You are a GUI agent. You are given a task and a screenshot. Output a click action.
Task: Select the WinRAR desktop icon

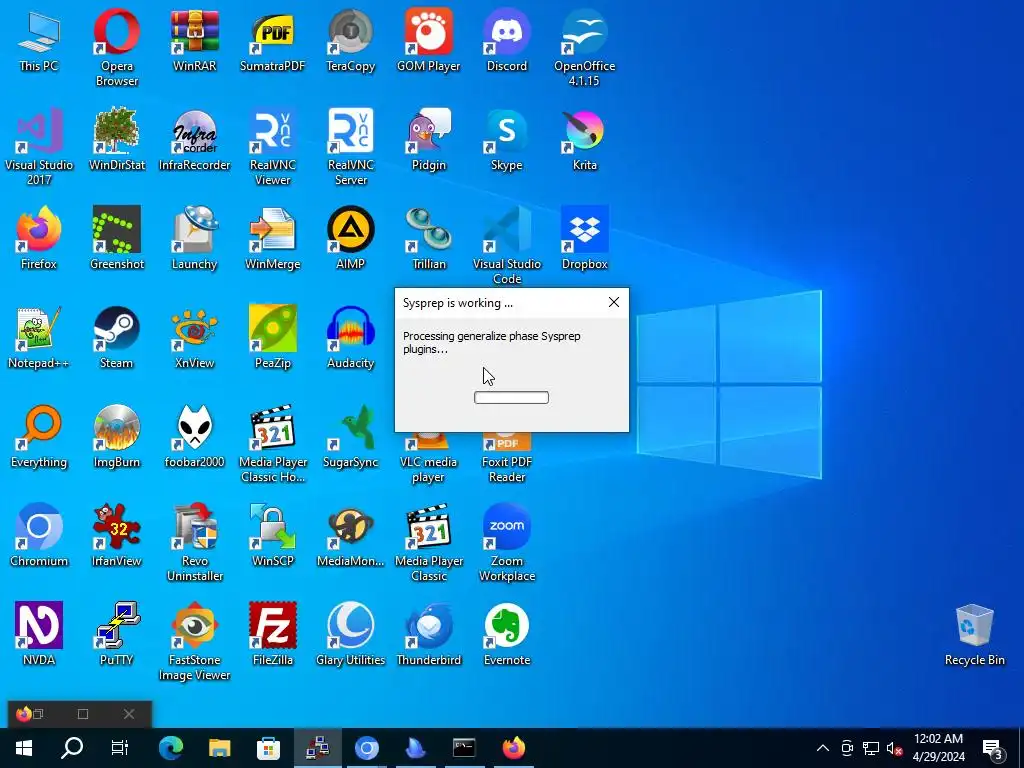tap(195, 39)
